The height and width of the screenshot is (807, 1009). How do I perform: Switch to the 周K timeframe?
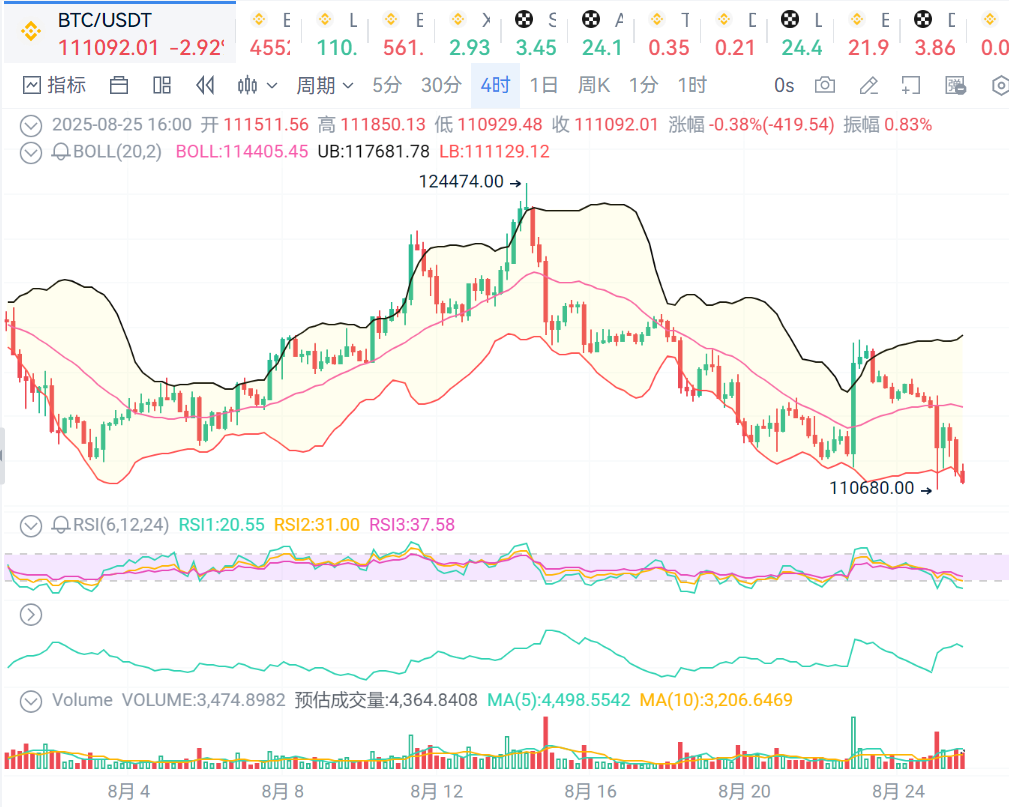(x=593, y=85)
